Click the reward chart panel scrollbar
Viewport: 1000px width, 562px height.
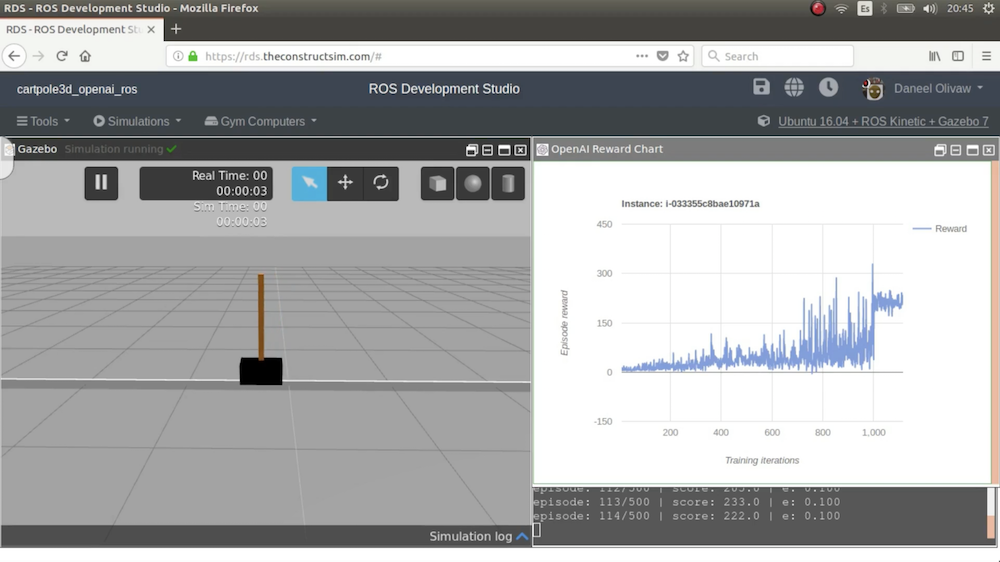pos(995,322)
